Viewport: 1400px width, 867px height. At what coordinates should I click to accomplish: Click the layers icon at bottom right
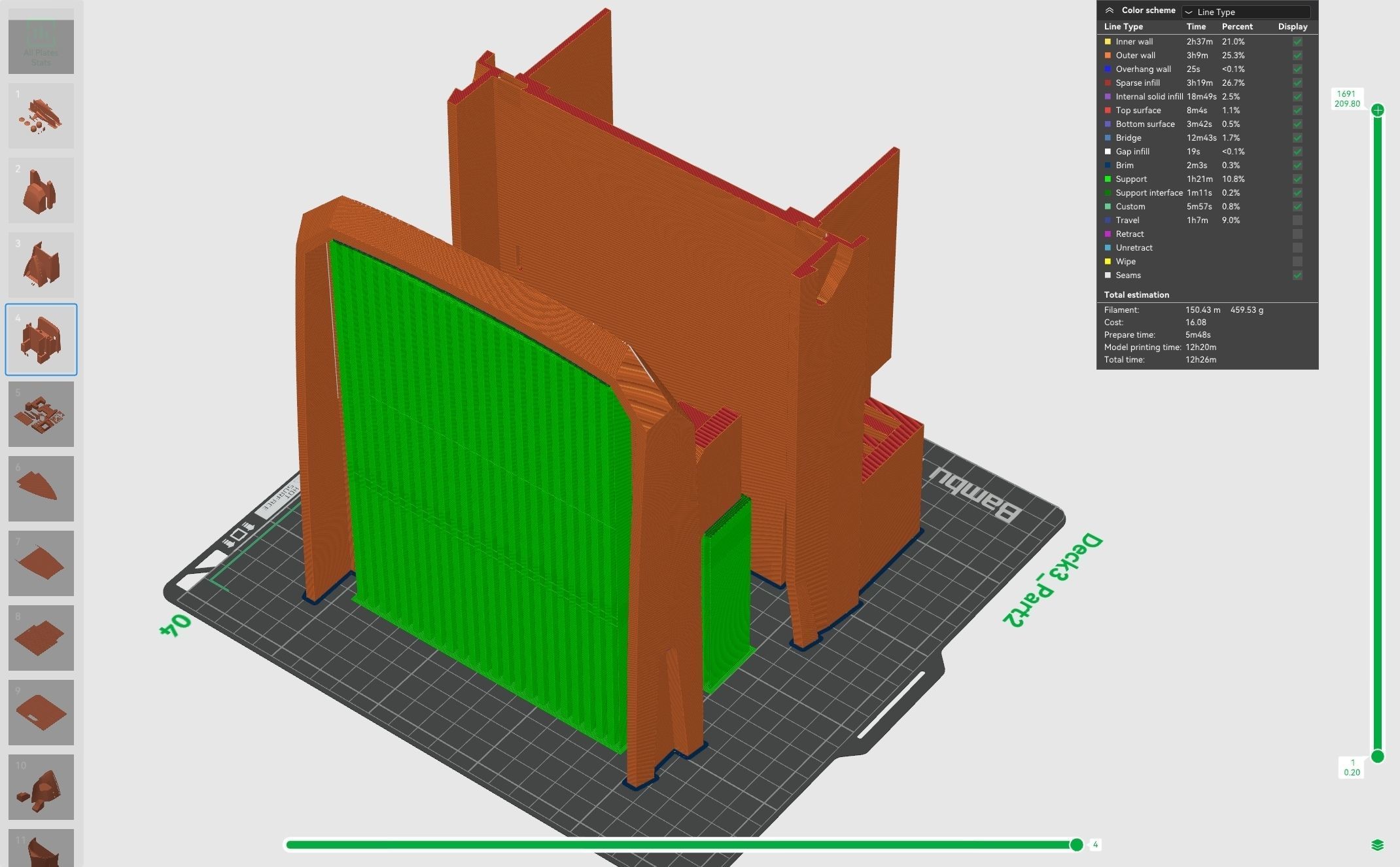coord(1377,845)
